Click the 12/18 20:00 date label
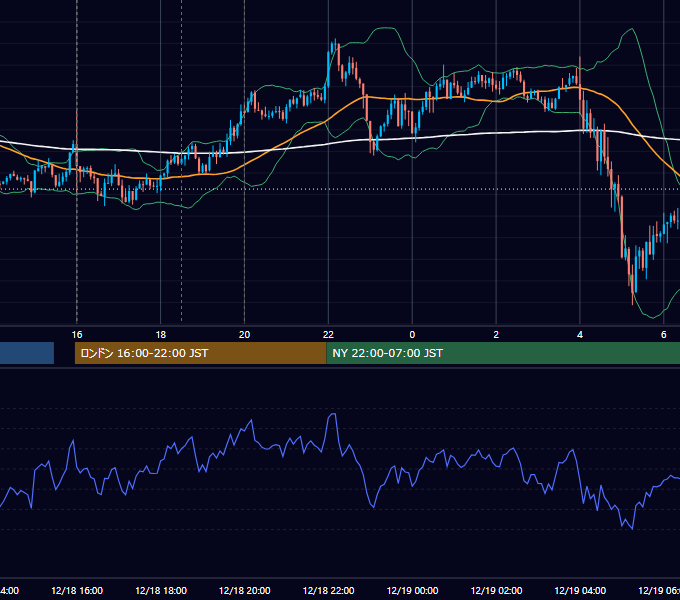This screenshot has height=600, width=680. pyautogui.click(x=245, y=590)
